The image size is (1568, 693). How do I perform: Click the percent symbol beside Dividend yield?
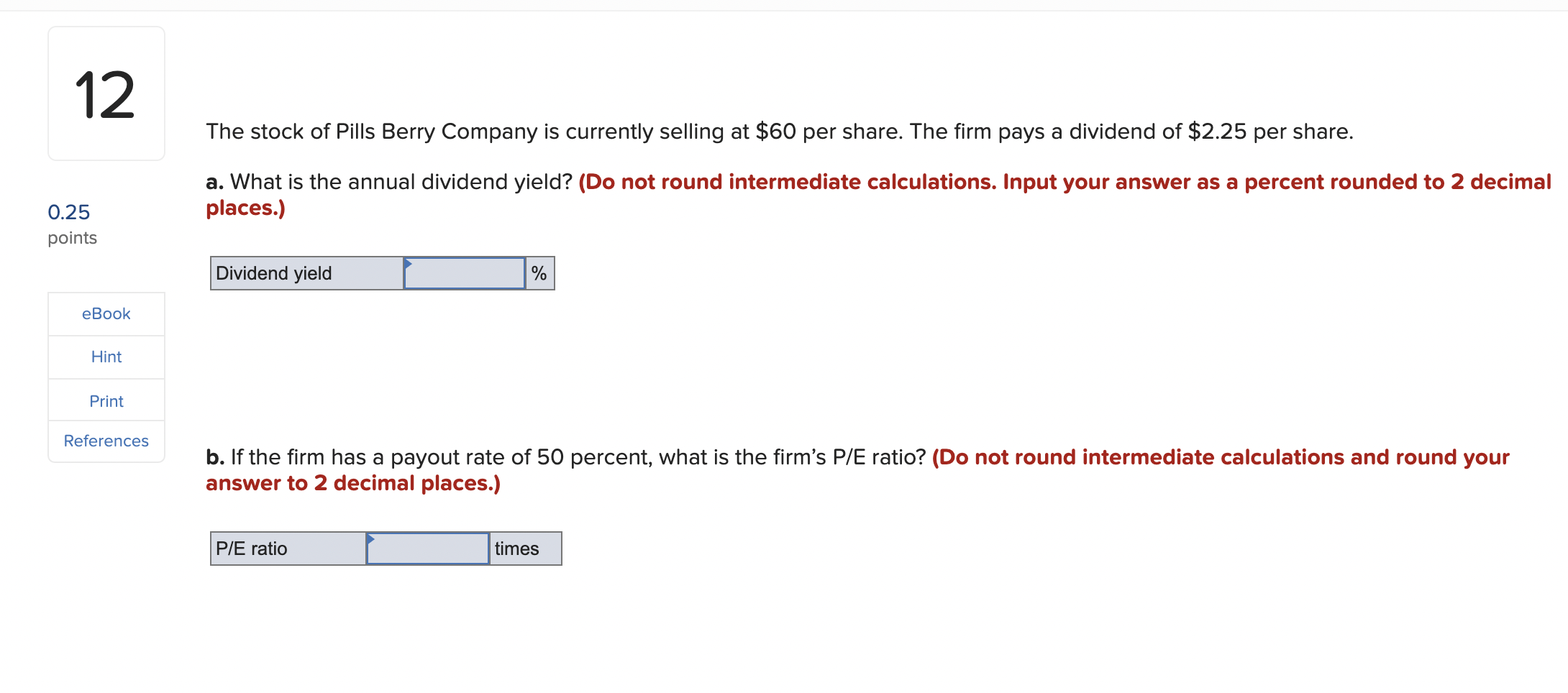[x=539, y=273]
